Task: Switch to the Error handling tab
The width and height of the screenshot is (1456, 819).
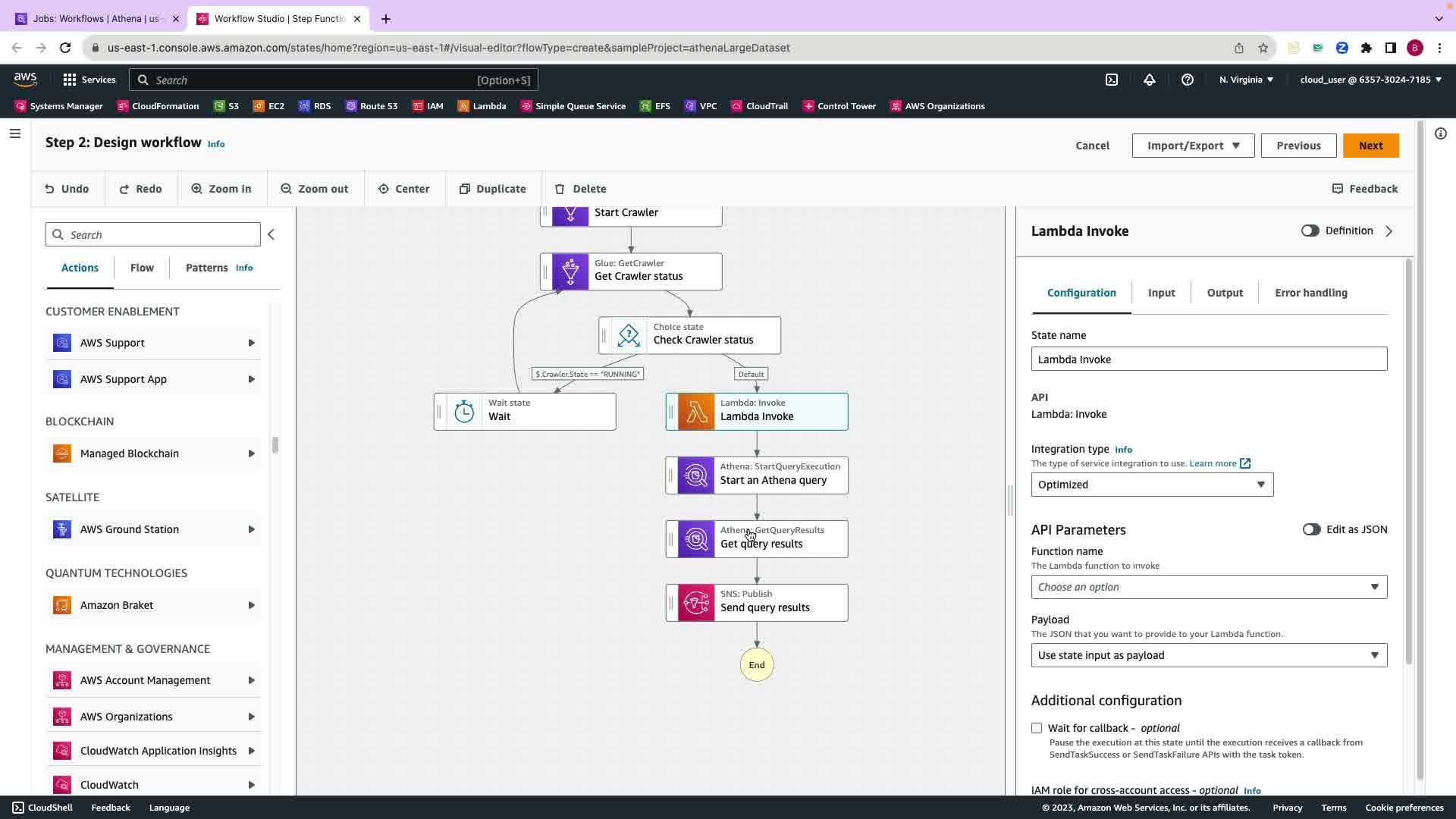Action: tap(1310, 293)
